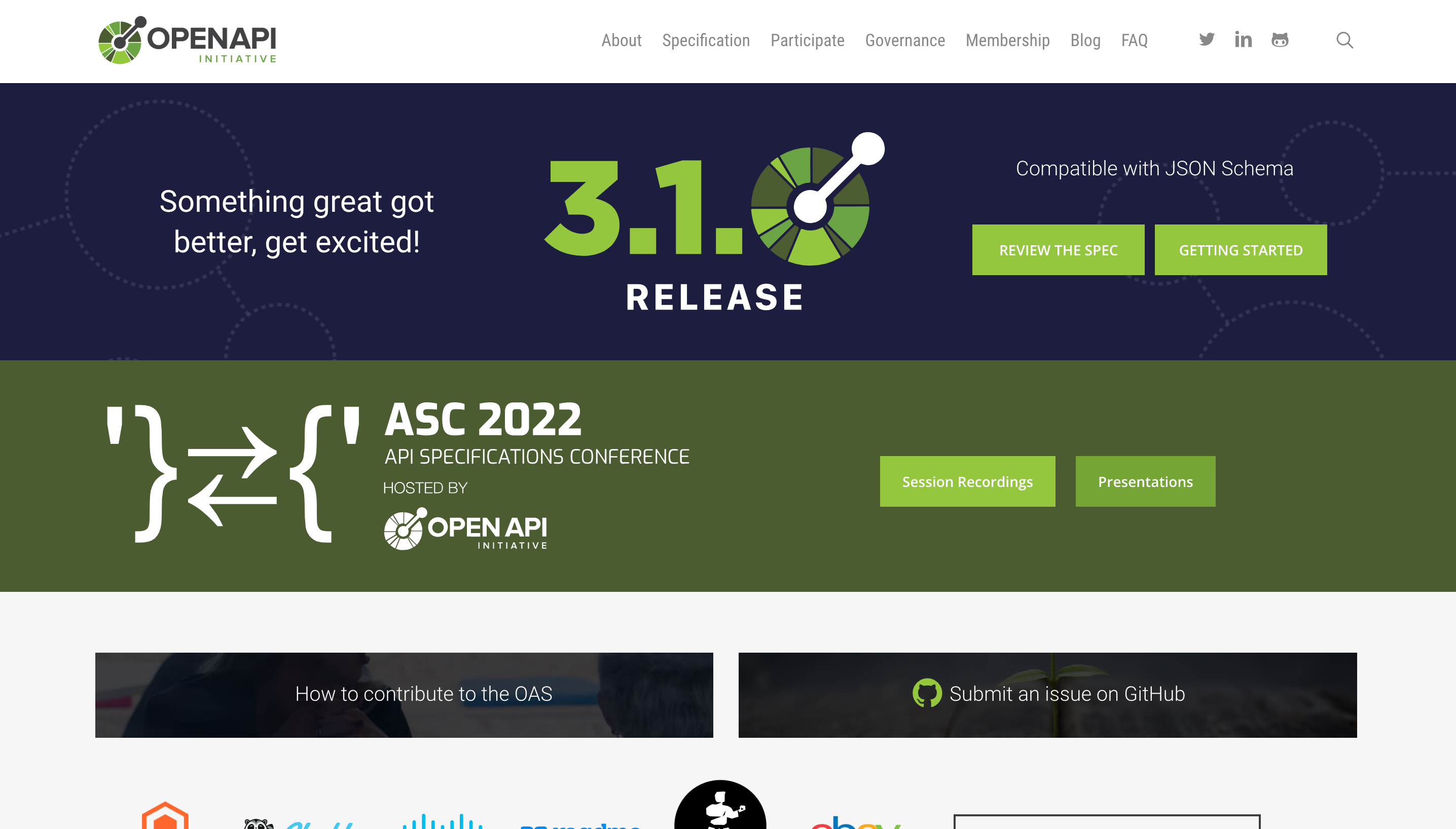Click the ASC 2022 heading text
The image size is (1456, 829).
pyautogui.click(x=483, y=420)
